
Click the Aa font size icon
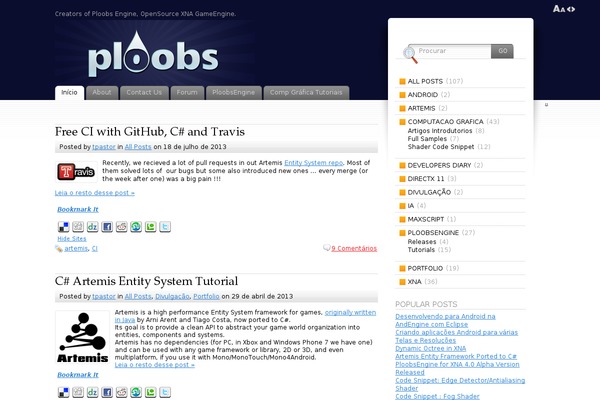pos(559,9)
